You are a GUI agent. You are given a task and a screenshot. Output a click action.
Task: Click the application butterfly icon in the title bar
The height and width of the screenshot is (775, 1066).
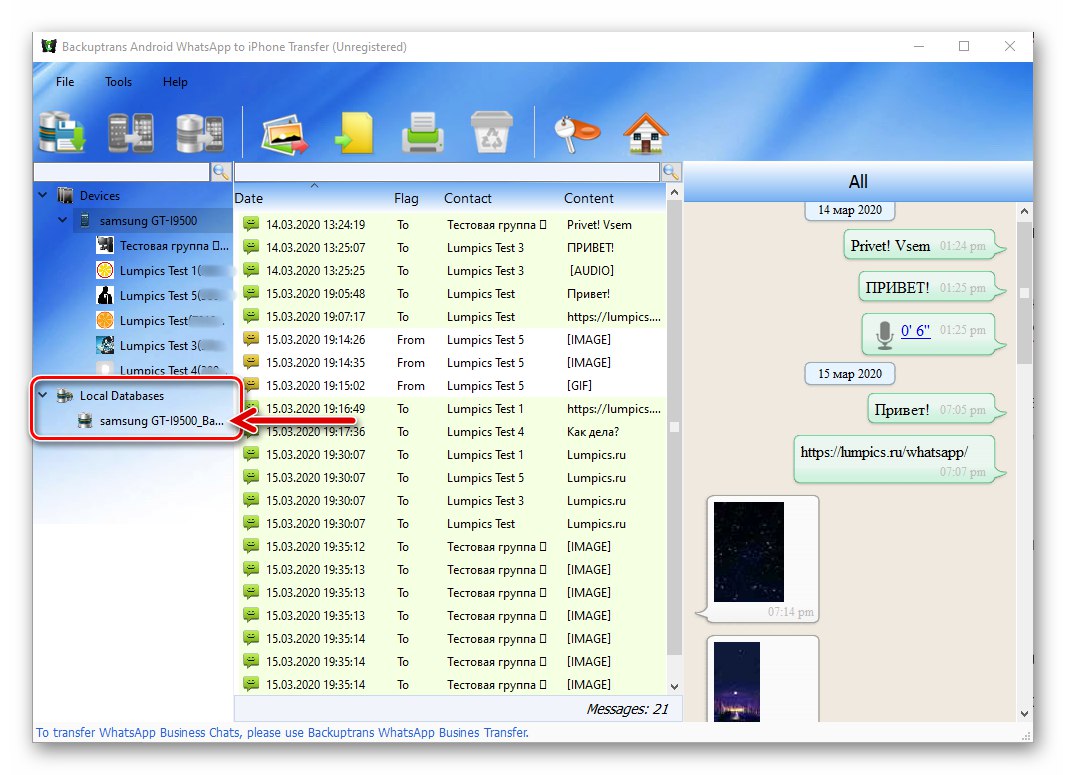click(x=49, y=46)
